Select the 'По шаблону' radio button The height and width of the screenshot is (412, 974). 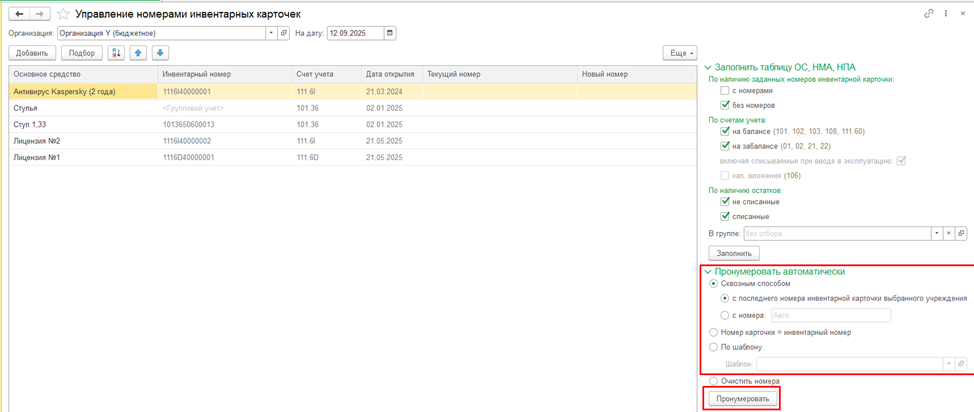click(x=713, y=347)
